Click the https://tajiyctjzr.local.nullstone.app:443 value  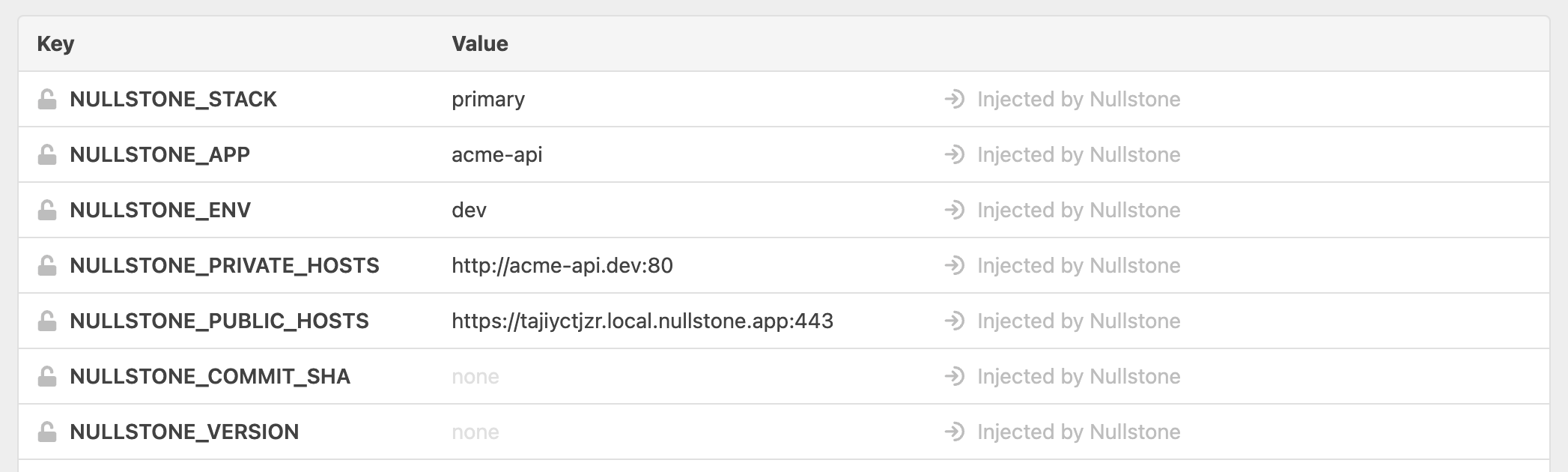pos(642,321)
